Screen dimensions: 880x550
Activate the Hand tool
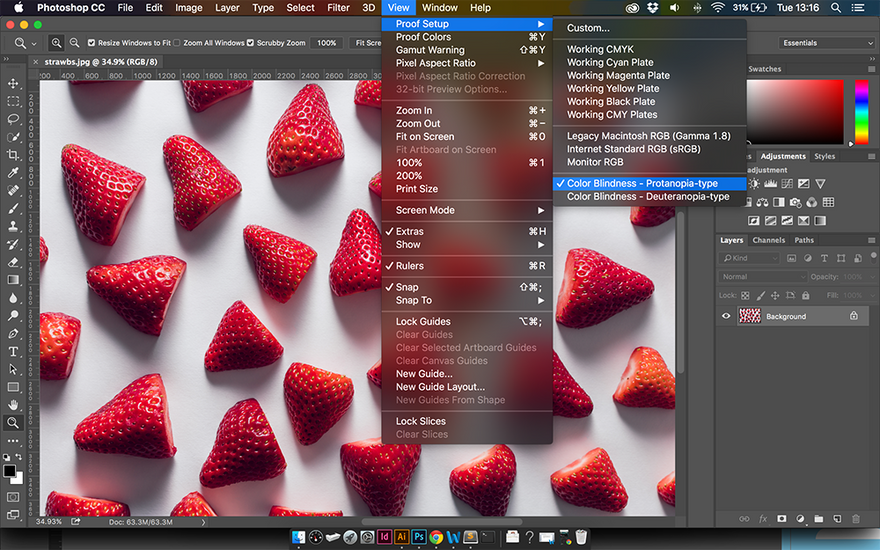(13, 405)
